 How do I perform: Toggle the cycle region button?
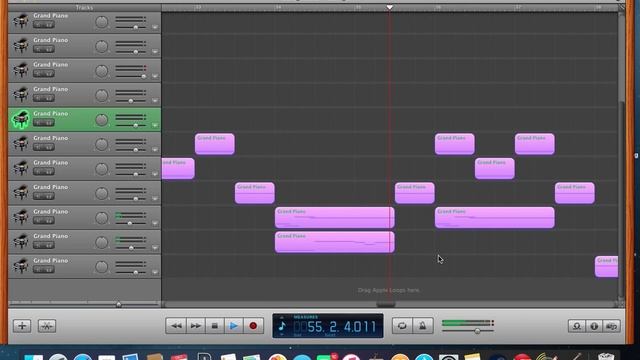tap(402, 326)
